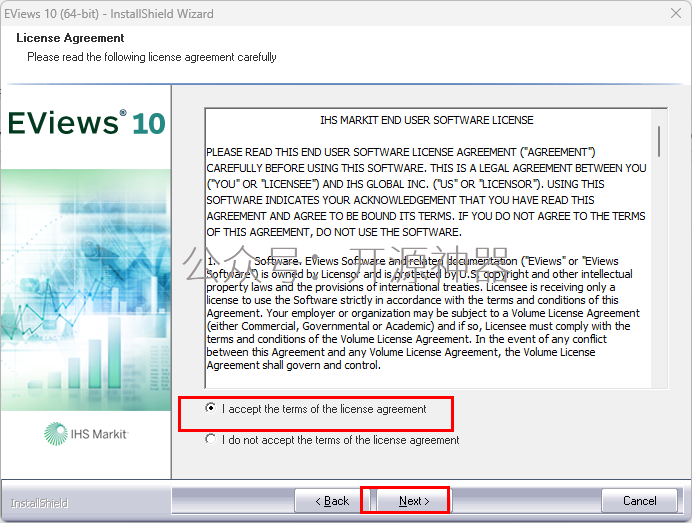The width and height of the screenshot is (692, 523).
Task: Click the line "OF THIS AGREEMENT, DO NOT USE THE SOFTWARE."
Action: 334,232
